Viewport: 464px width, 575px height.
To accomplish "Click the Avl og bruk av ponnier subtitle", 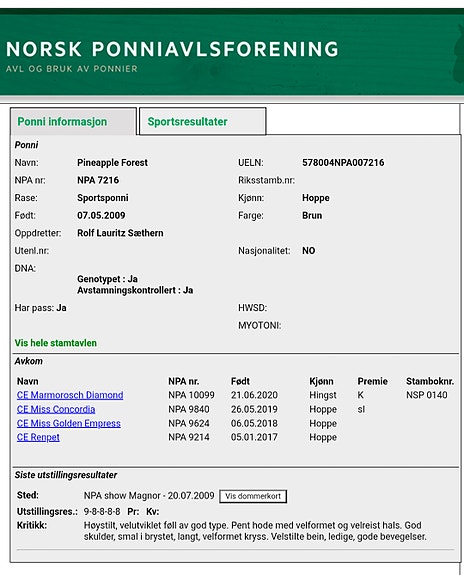I will click(x=72, y=69).
